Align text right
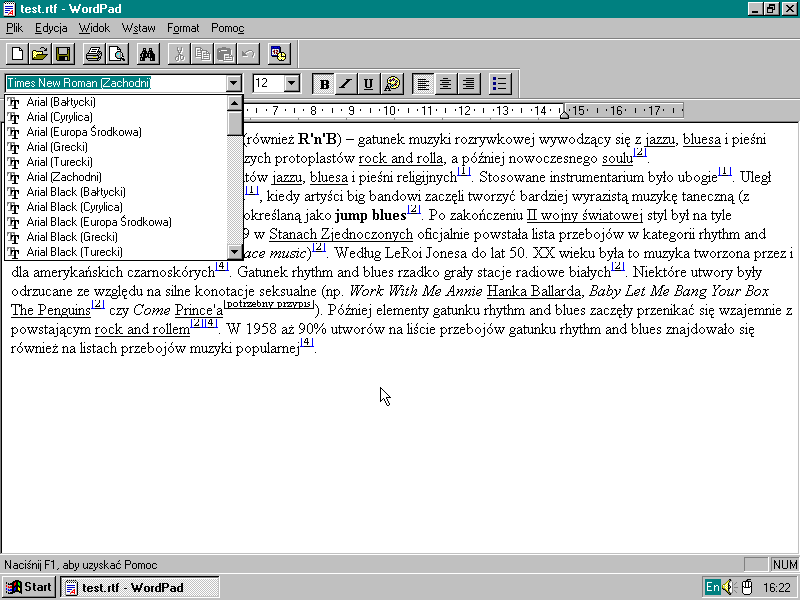The height and width of the screenshot is (600, 800). click(468, 84)
